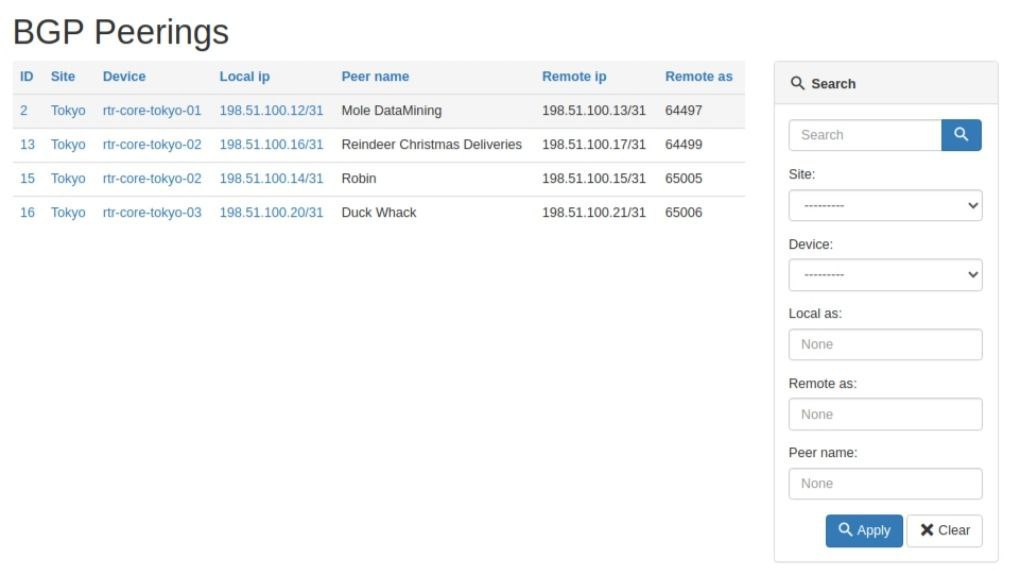Click peer name Duck Whack
The width and height of the screenshot is (1014, 571).
(379, 212)
